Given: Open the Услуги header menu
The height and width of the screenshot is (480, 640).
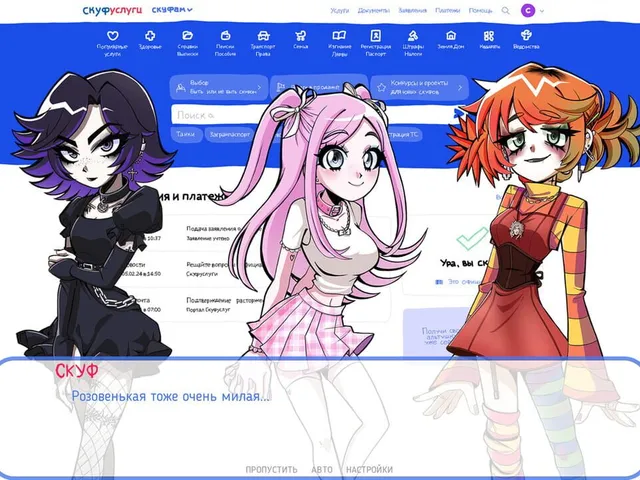Looking at the screenshot, I should pos(340,11).
